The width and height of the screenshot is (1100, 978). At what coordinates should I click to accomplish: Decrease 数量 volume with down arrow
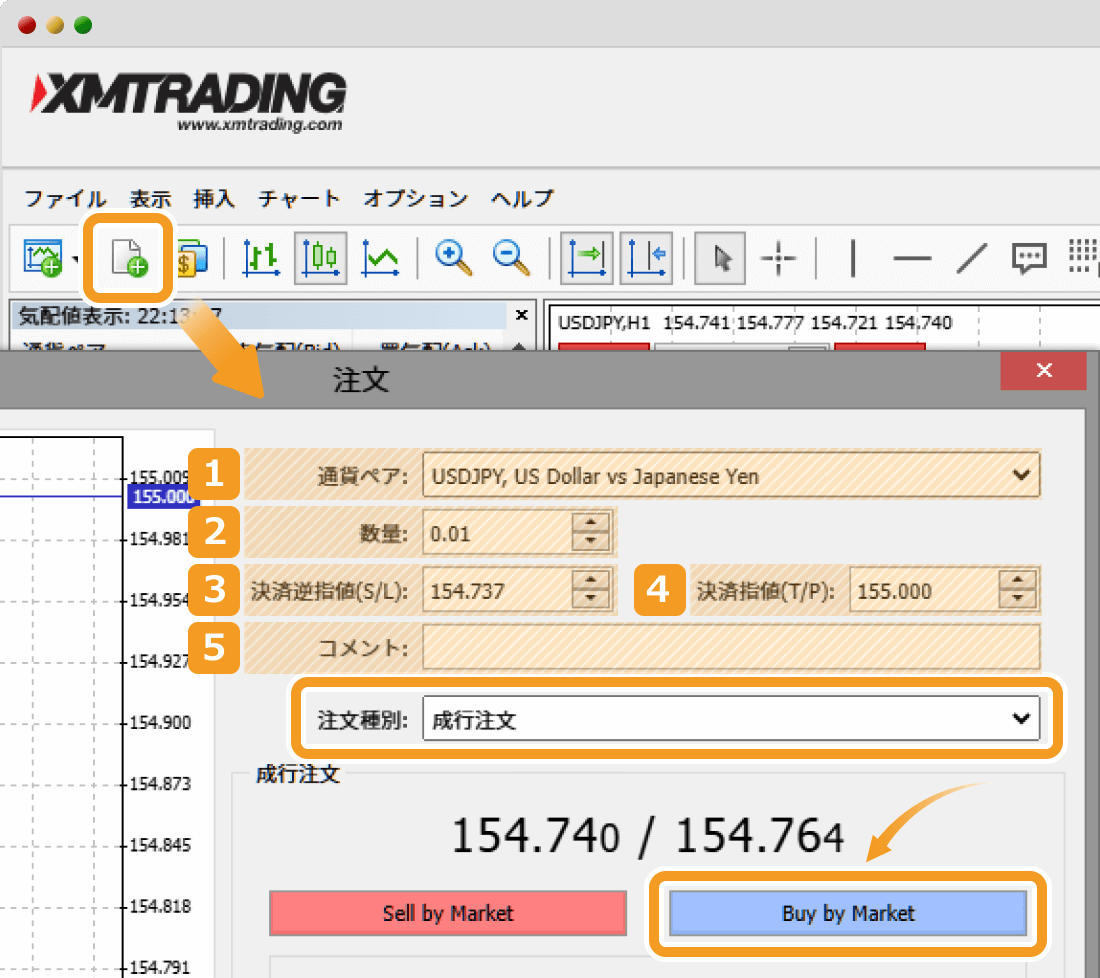[x=591, y=542]
